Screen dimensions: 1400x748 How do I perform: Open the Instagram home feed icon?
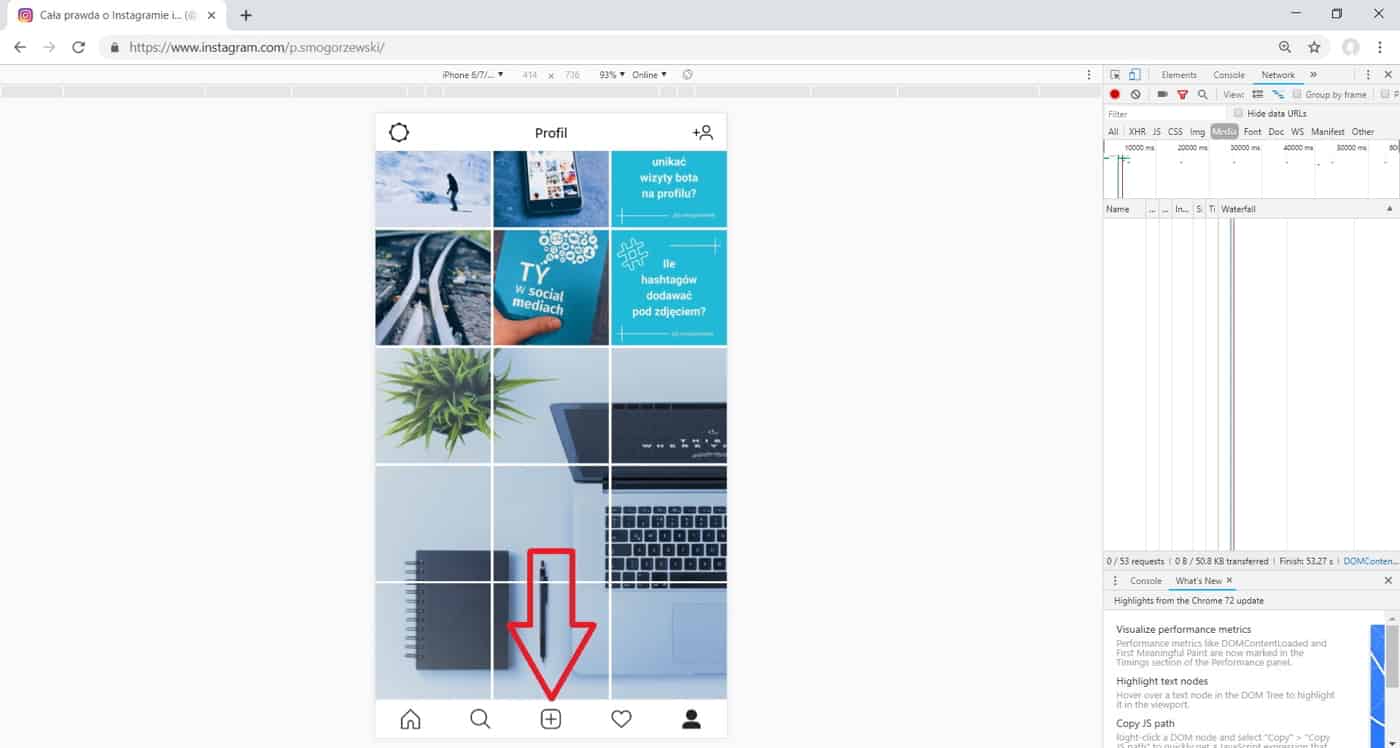click(410, 719)
